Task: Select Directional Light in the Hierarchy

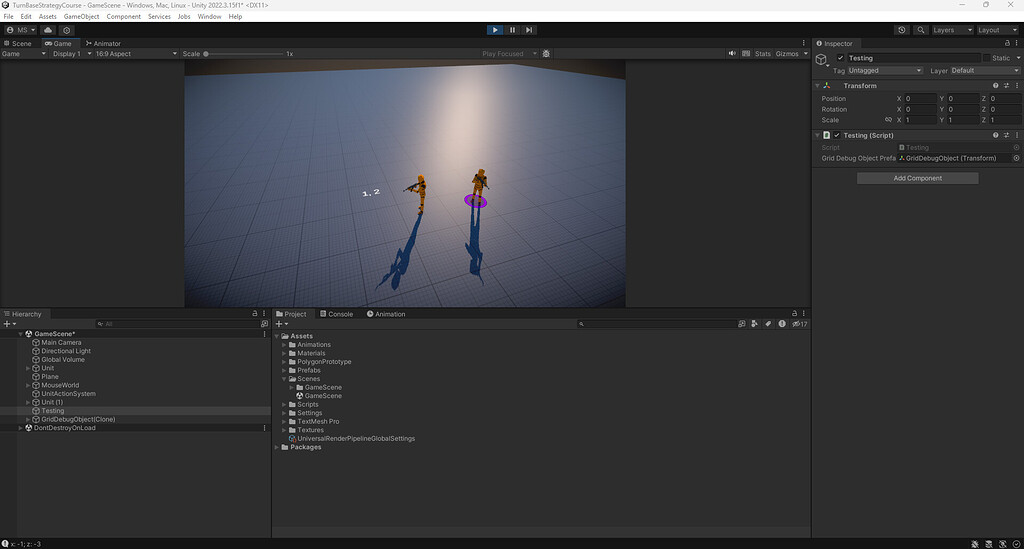Action: point(66,351)
